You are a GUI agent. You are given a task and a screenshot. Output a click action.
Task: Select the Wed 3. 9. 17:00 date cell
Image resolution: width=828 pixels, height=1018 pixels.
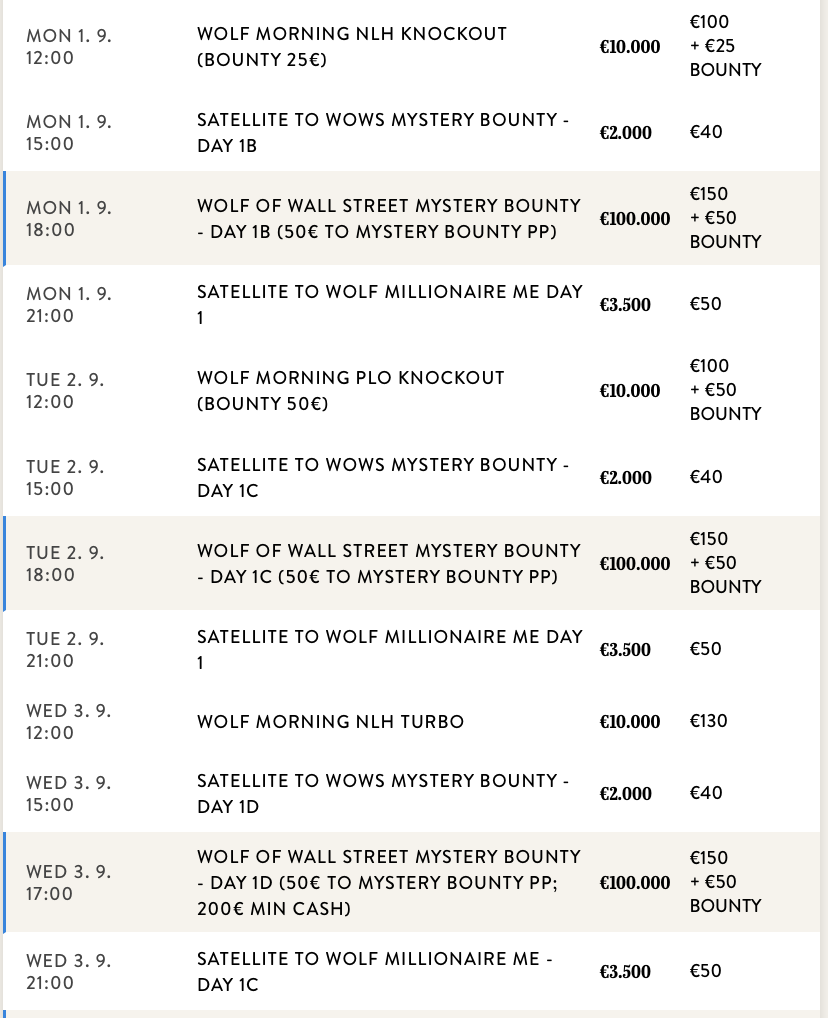(x=69, y=882)
